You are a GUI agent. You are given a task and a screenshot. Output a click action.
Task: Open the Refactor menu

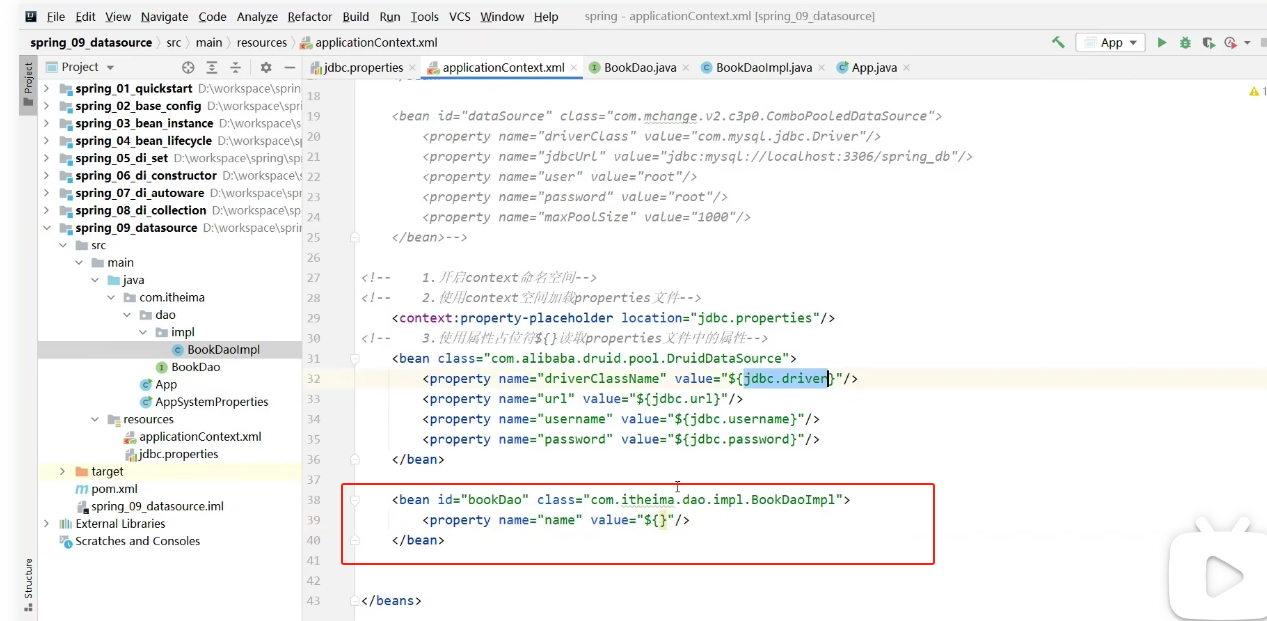coord(310,17)
